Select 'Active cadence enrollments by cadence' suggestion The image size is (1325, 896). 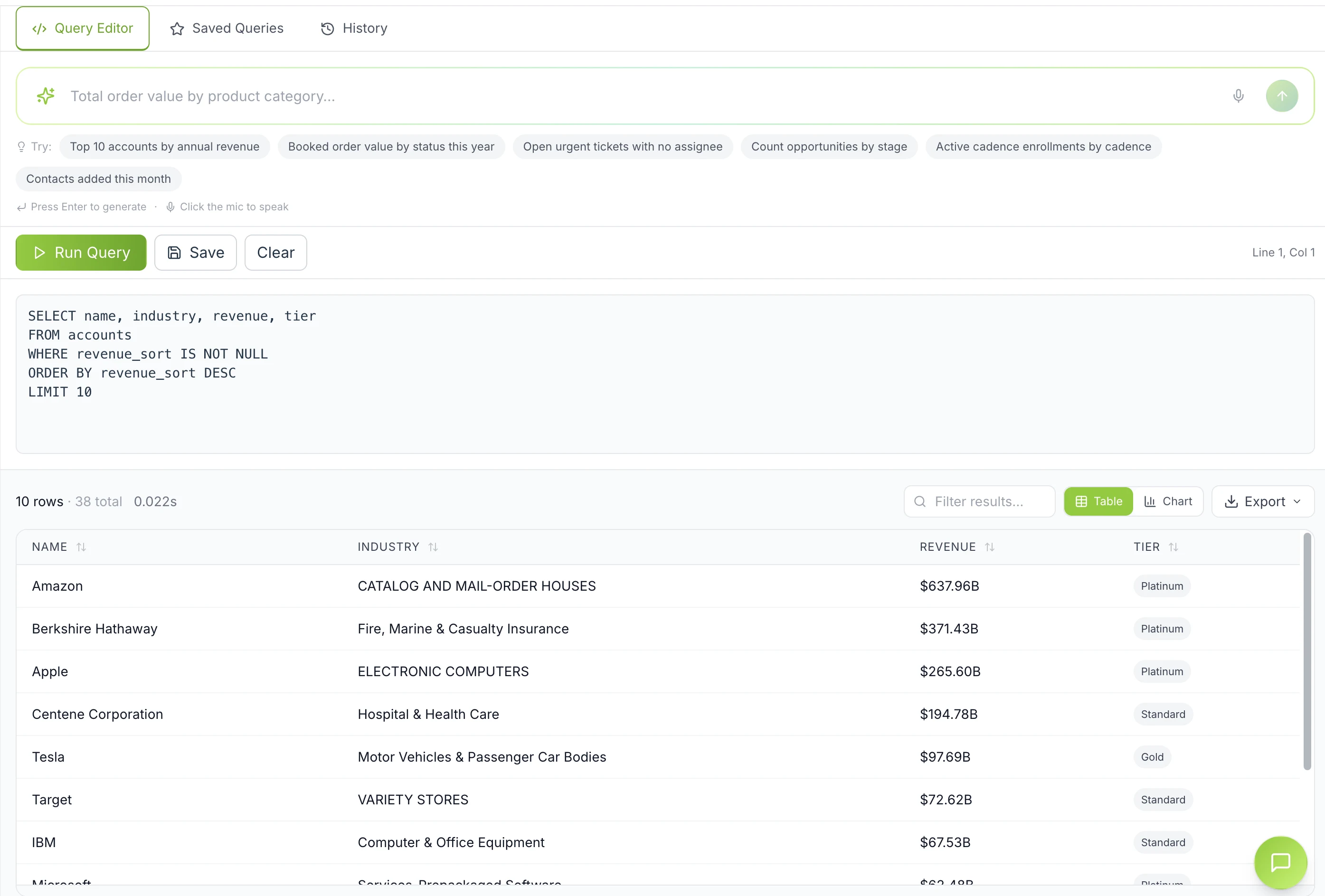(1043, 146)
